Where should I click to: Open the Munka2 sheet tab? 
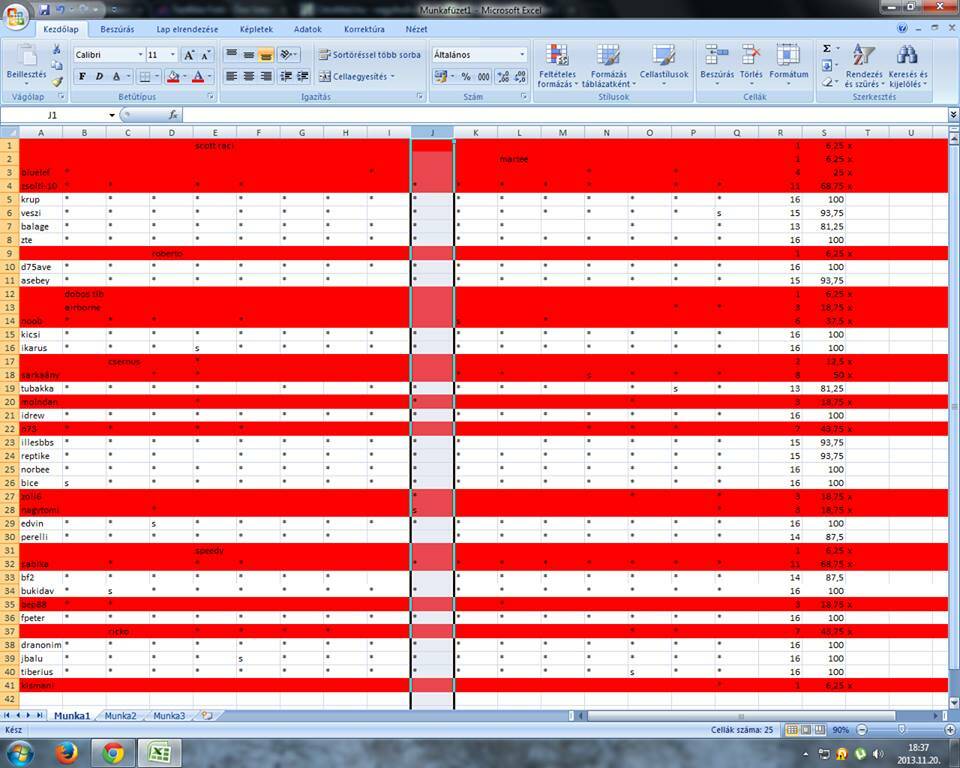point(120,716)
